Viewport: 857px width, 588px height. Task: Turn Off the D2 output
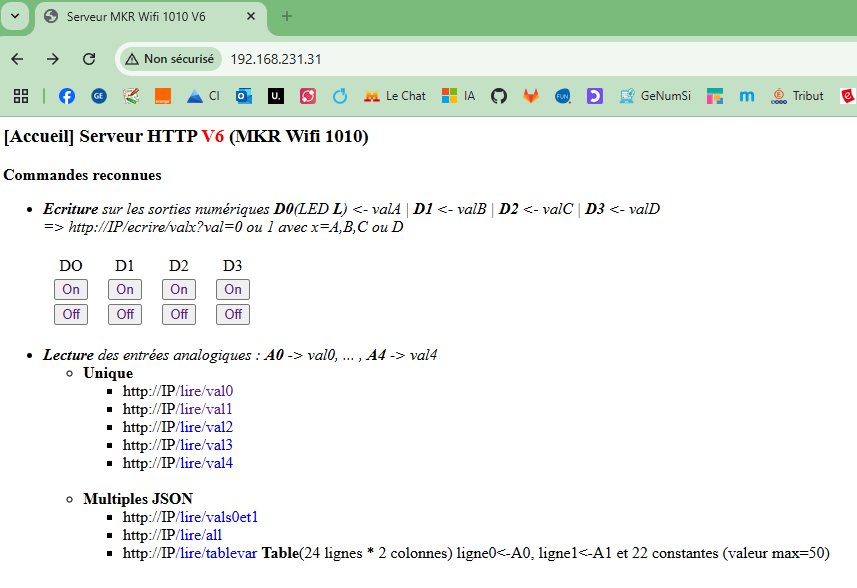[179, 314]
